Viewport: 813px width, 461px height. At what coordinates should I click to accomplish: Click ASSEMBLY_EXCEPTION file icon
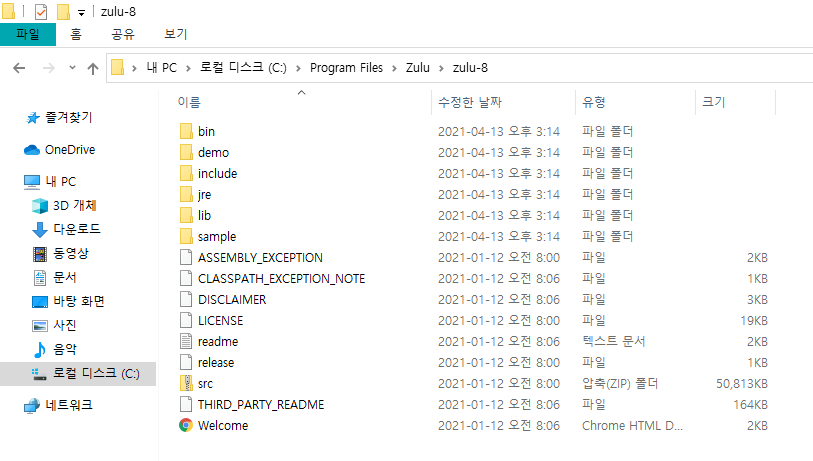[x=186, y=257]
